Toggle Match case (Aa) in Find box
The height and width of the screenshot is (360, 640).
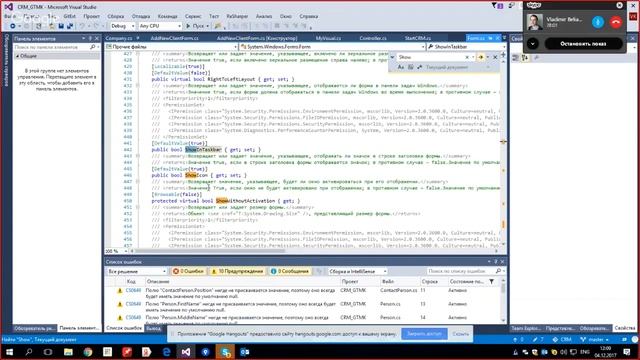pos(401,67)
